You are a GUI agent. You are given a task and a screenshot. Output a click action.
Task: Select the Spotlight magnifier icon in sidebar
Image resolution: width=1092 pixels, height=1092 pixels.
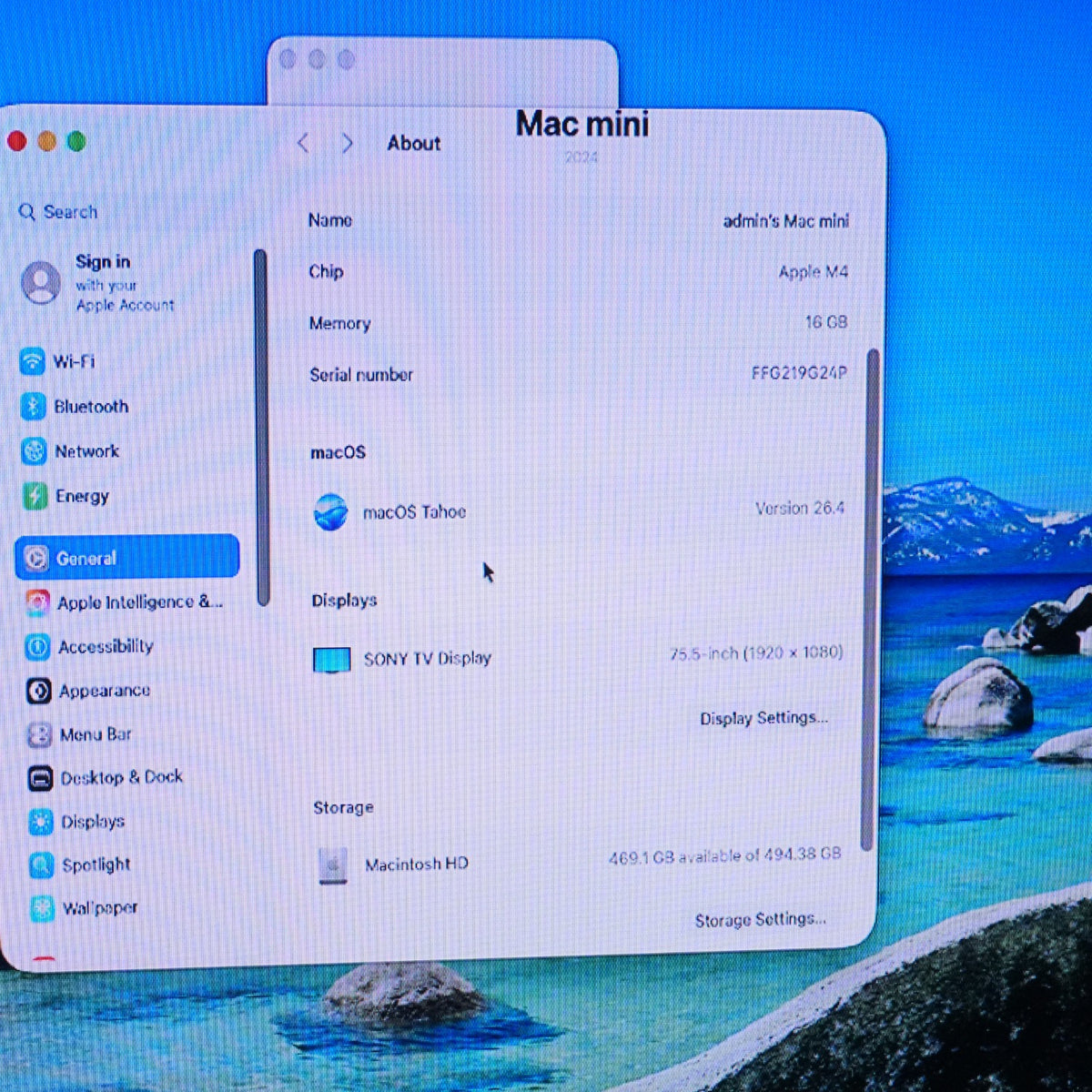tap(42, 864)
